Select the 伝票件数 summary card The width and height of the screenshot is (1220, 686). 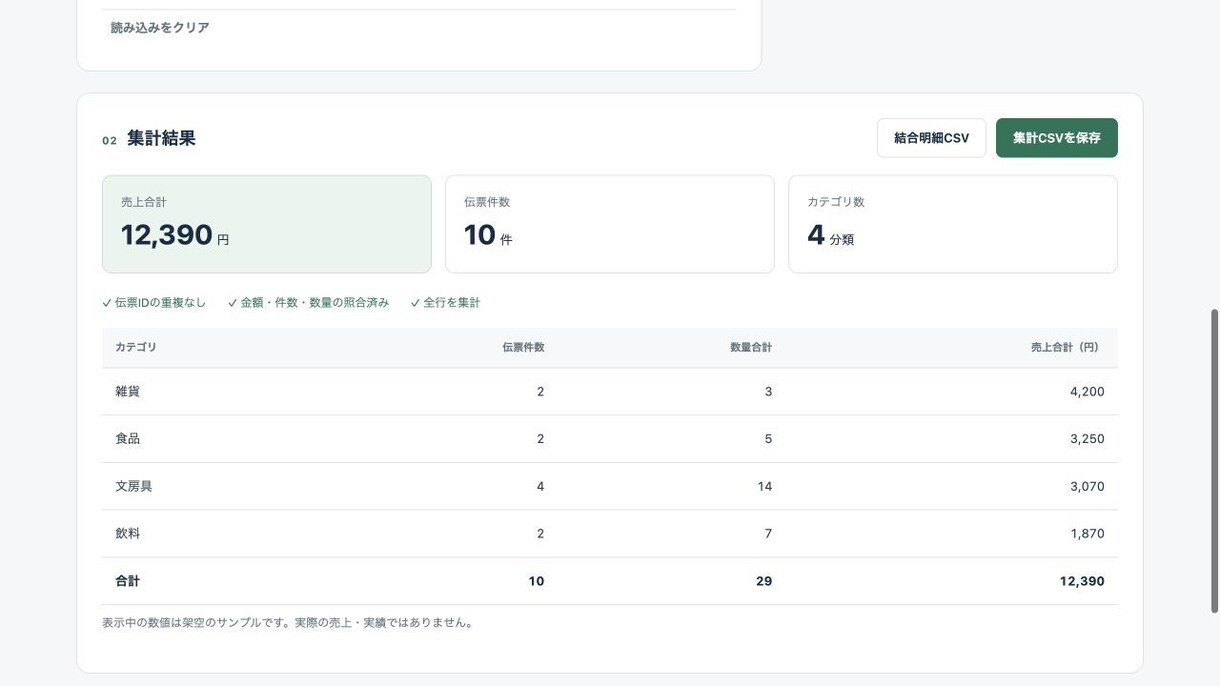click(610, 224)
